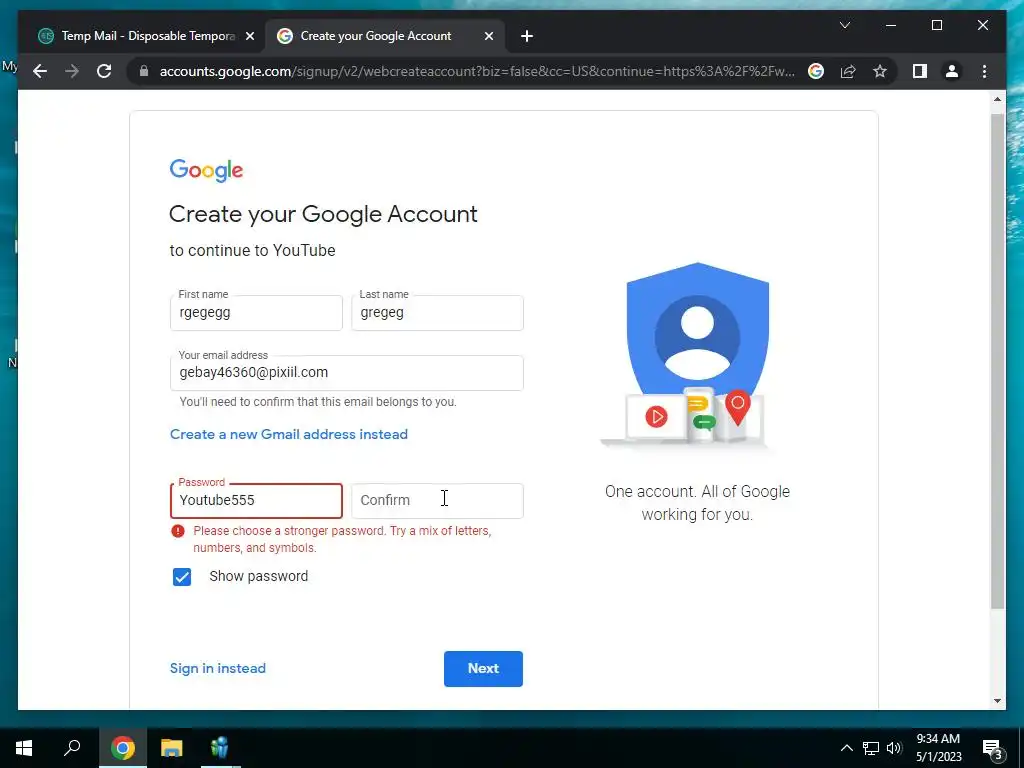The image size is (1024, 768).
Task: Focus the First name field
Action: 256,313
